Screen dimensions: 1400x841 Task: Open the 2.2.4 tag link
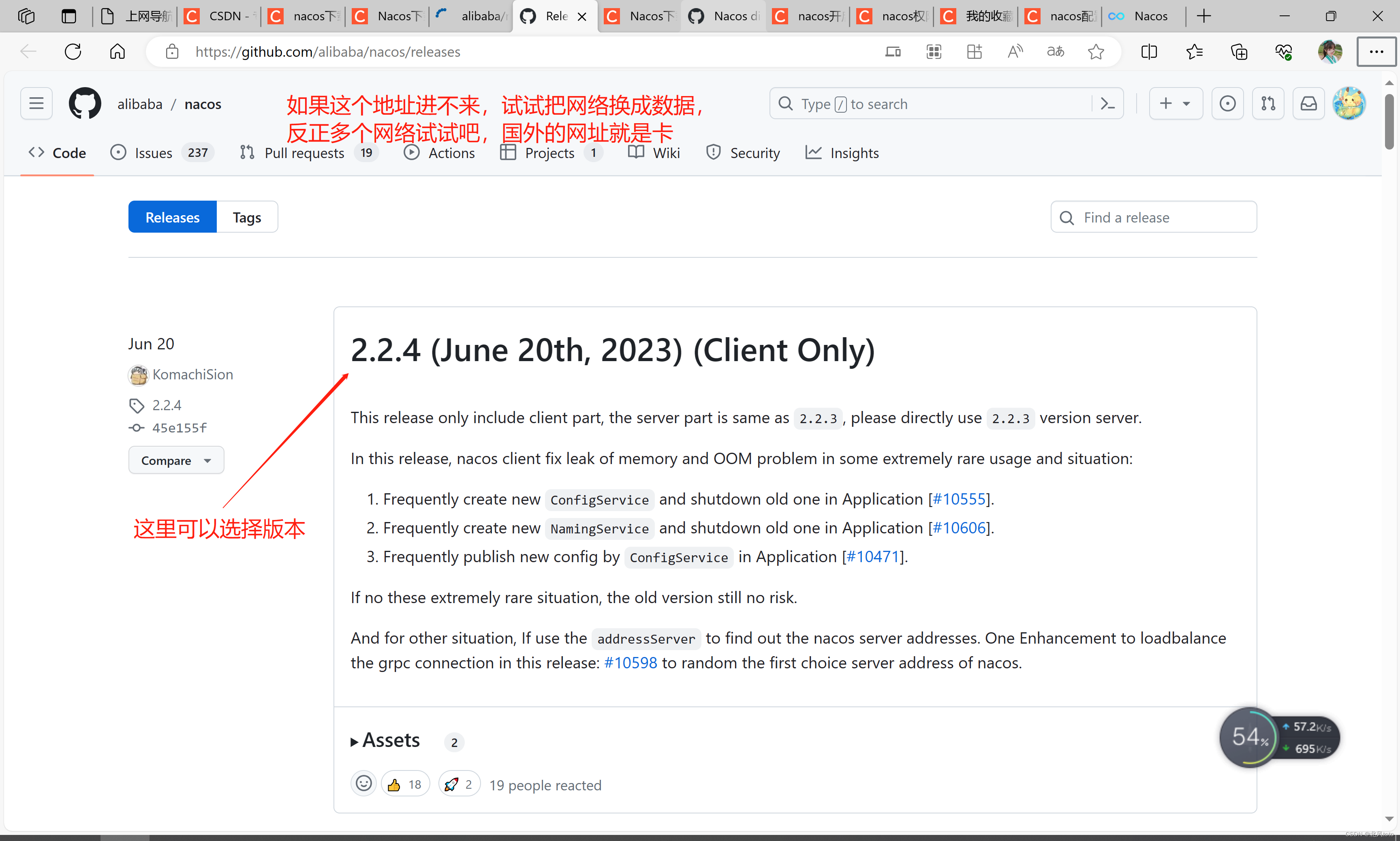tap(167, 404)
